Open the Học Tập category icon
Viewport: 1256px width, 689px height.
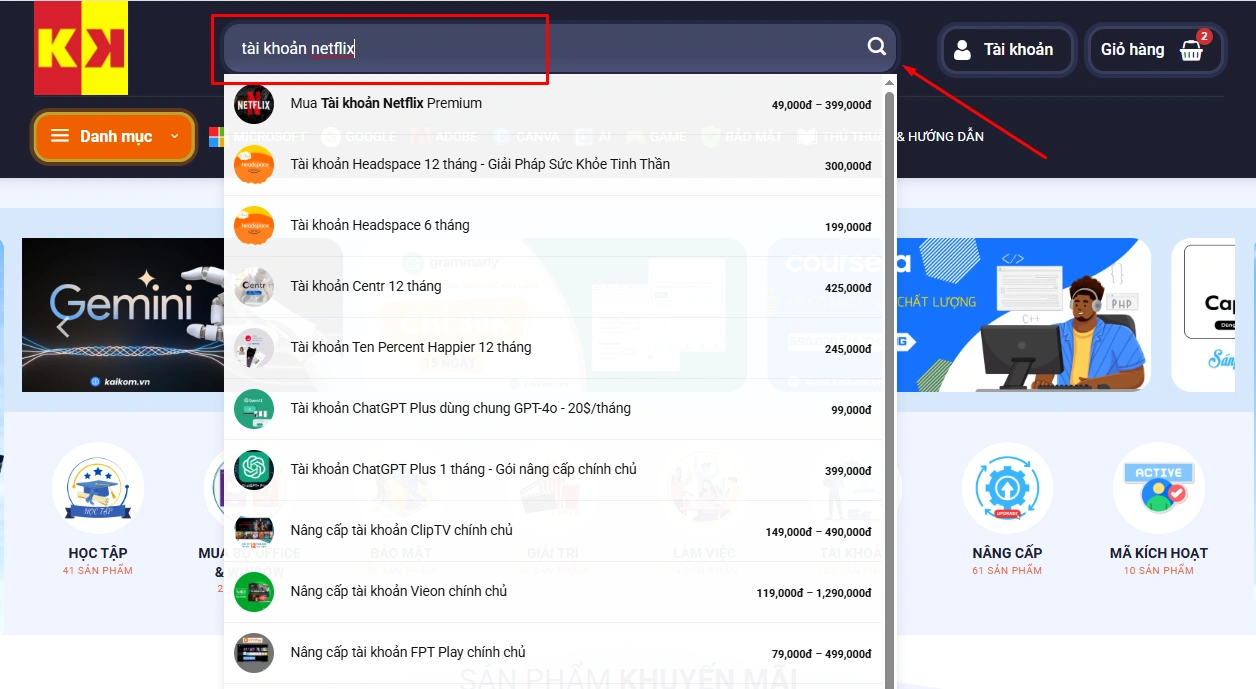[x=98, y=490]
